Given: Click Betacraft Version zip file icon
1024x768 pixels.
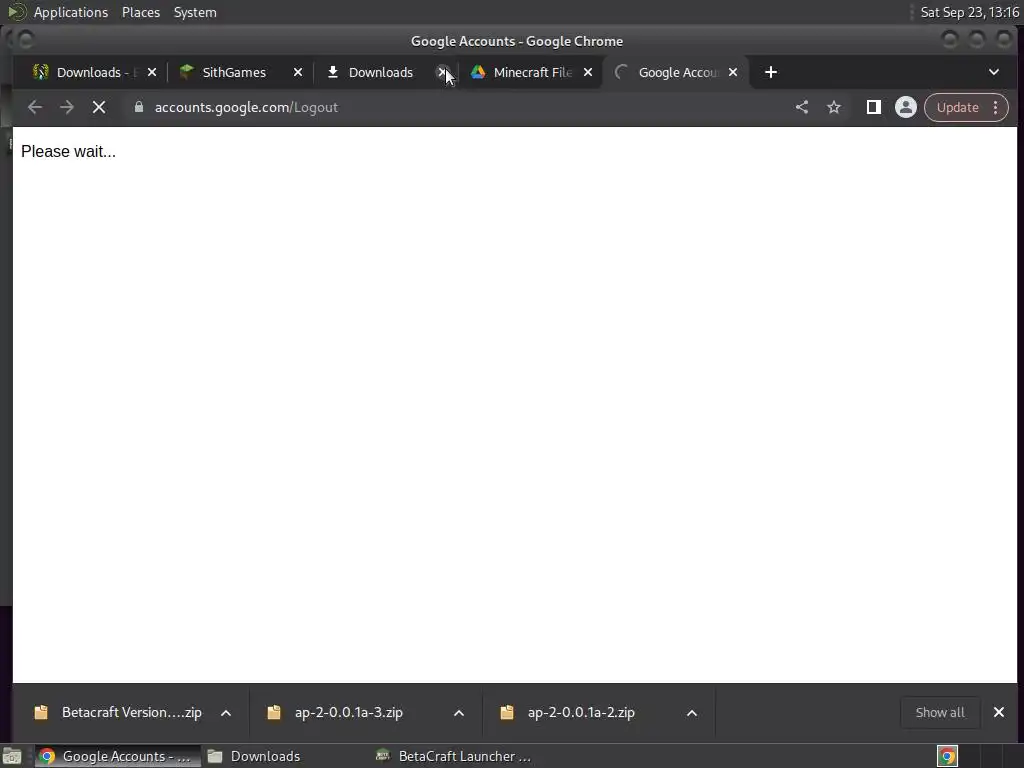Looking at the screenshot, I should point(40,712).
